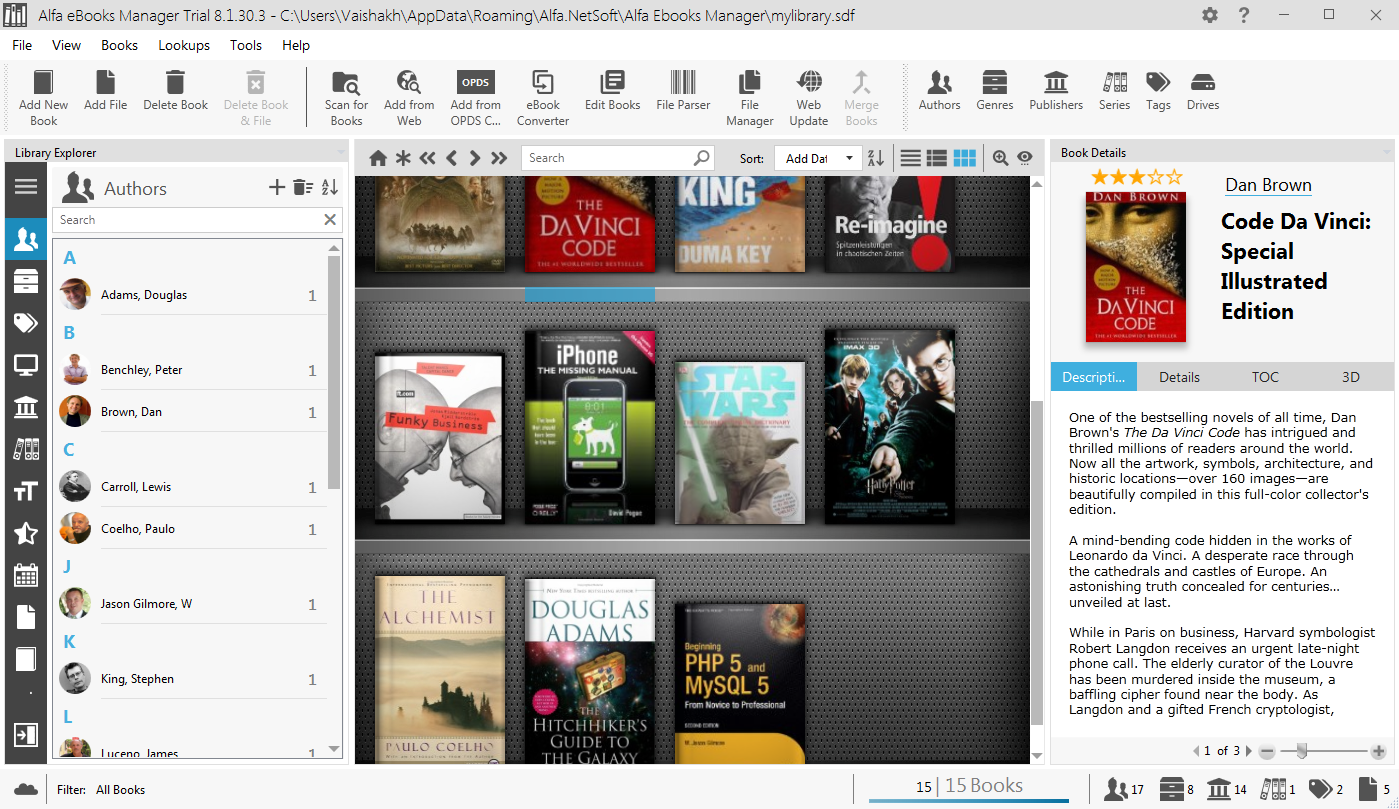Select Publishers building icon in sidebar
This screenshot has width=1399, height=809.
pos(26,407)
